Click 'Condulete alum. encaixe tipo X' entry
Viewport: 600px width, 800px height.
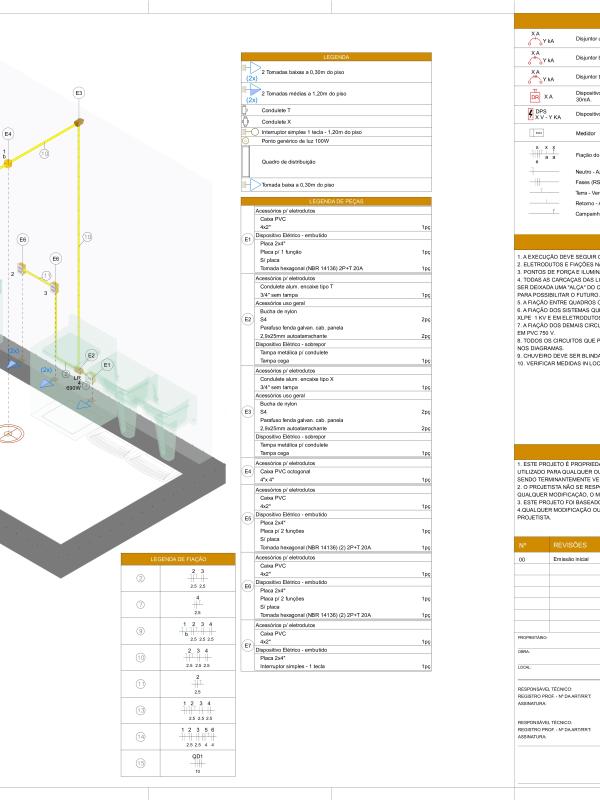pos(296,379)
